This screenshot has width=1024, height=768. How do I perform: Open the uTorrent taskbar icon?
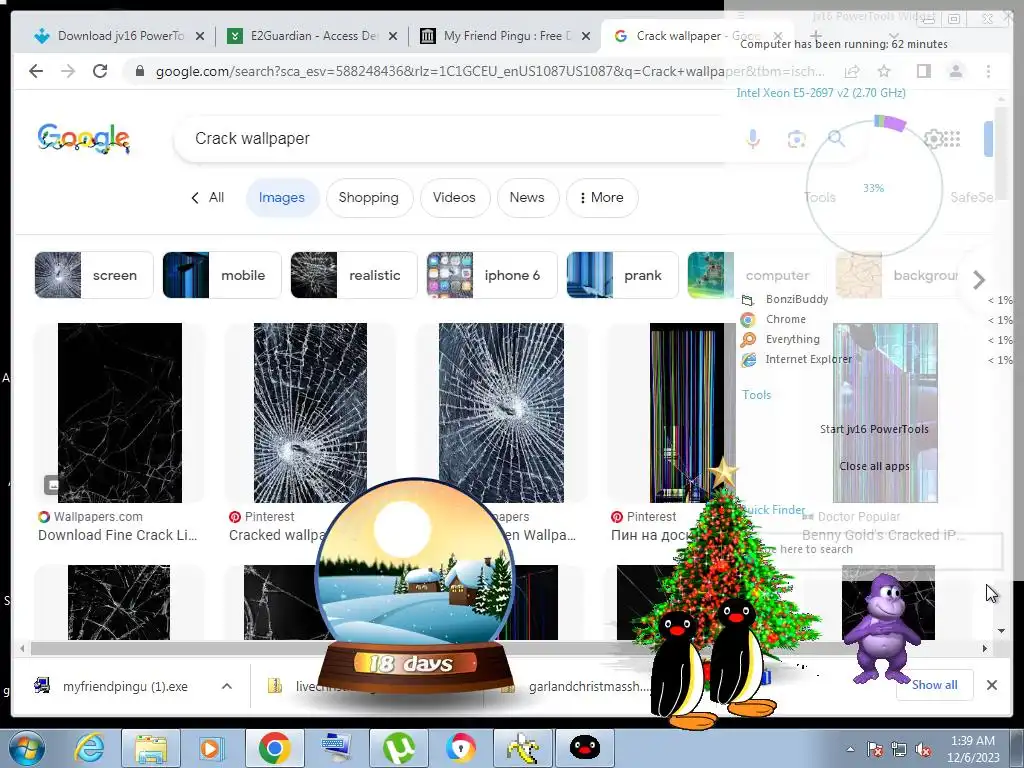coord(399,748)
